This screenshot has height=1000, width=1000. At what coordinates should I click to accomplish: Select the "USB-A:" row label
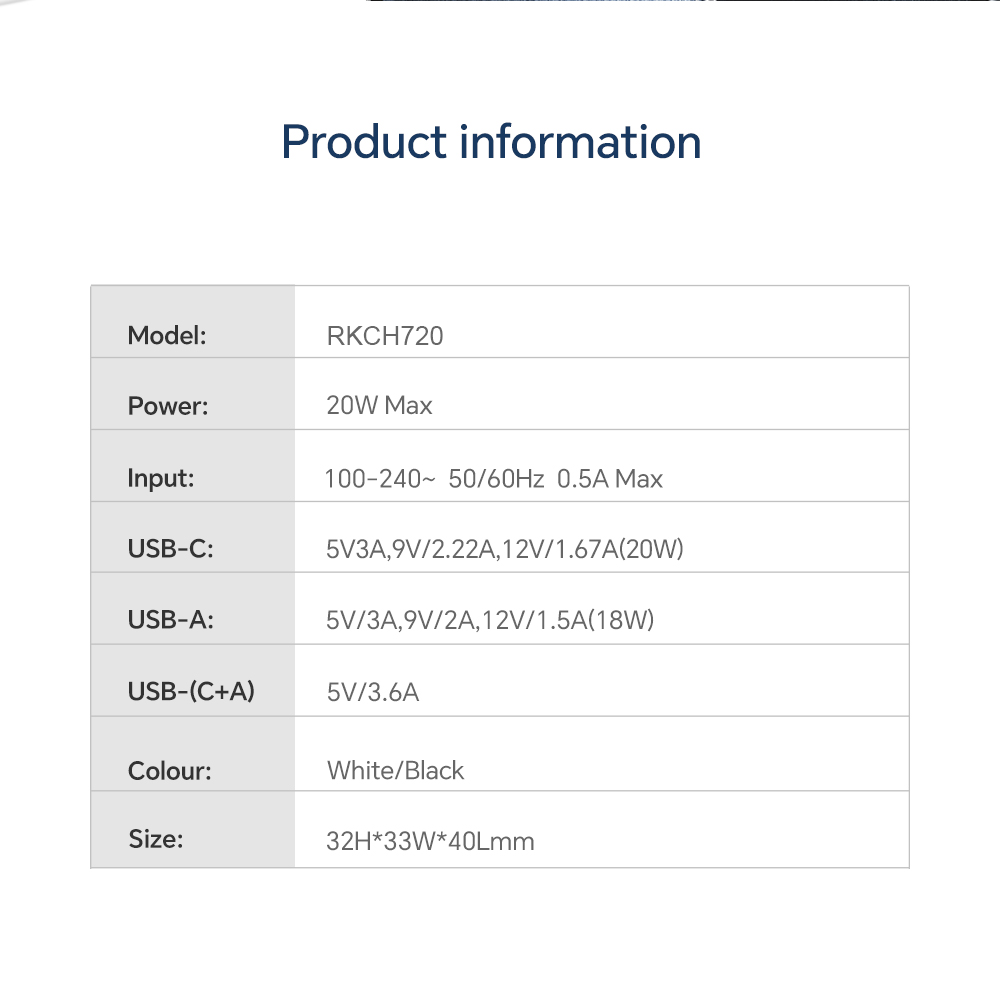click(171, 620)
